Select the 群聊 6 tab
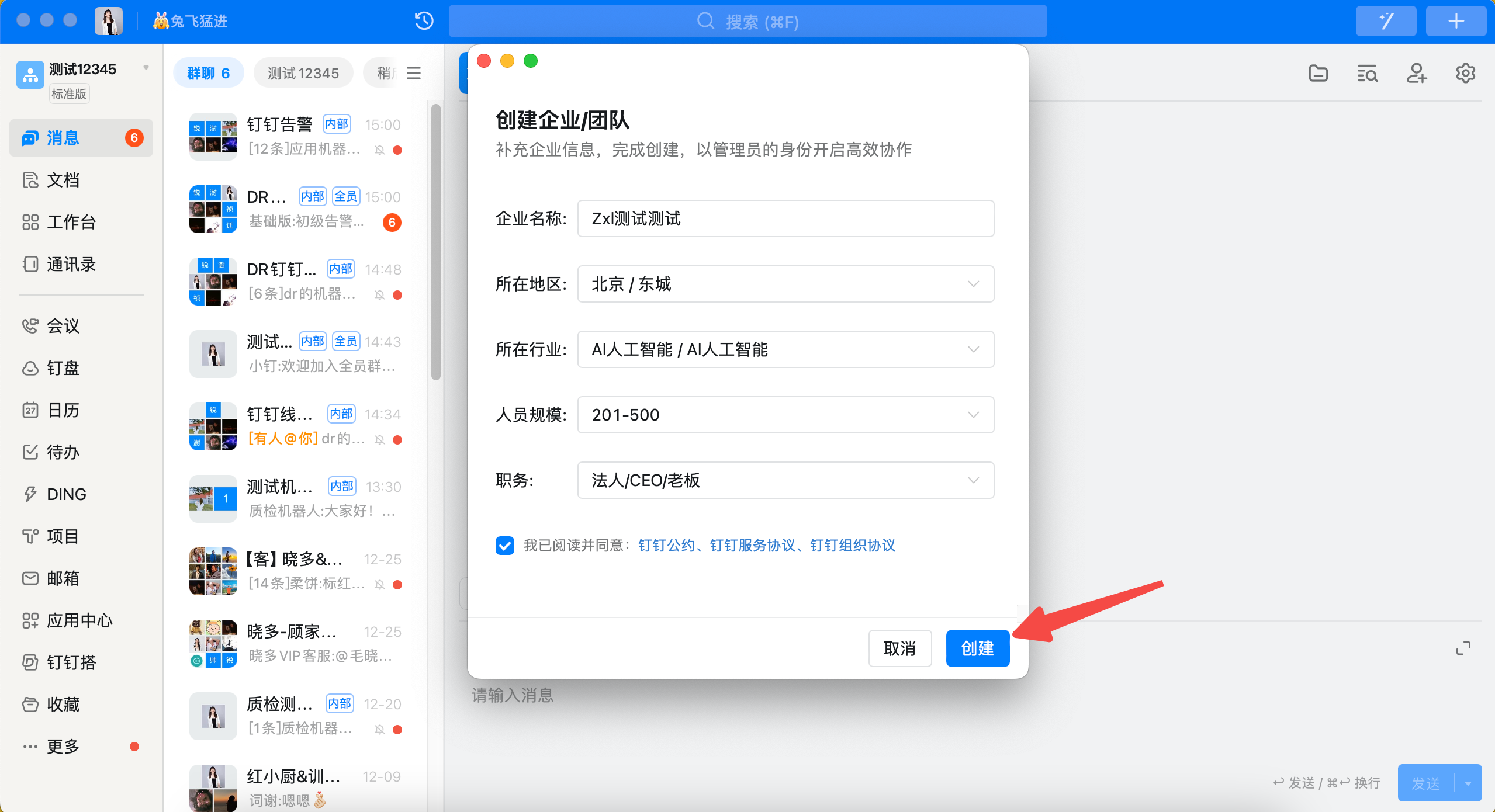This screenshot has width=1495, height=812. coord(209,73)
